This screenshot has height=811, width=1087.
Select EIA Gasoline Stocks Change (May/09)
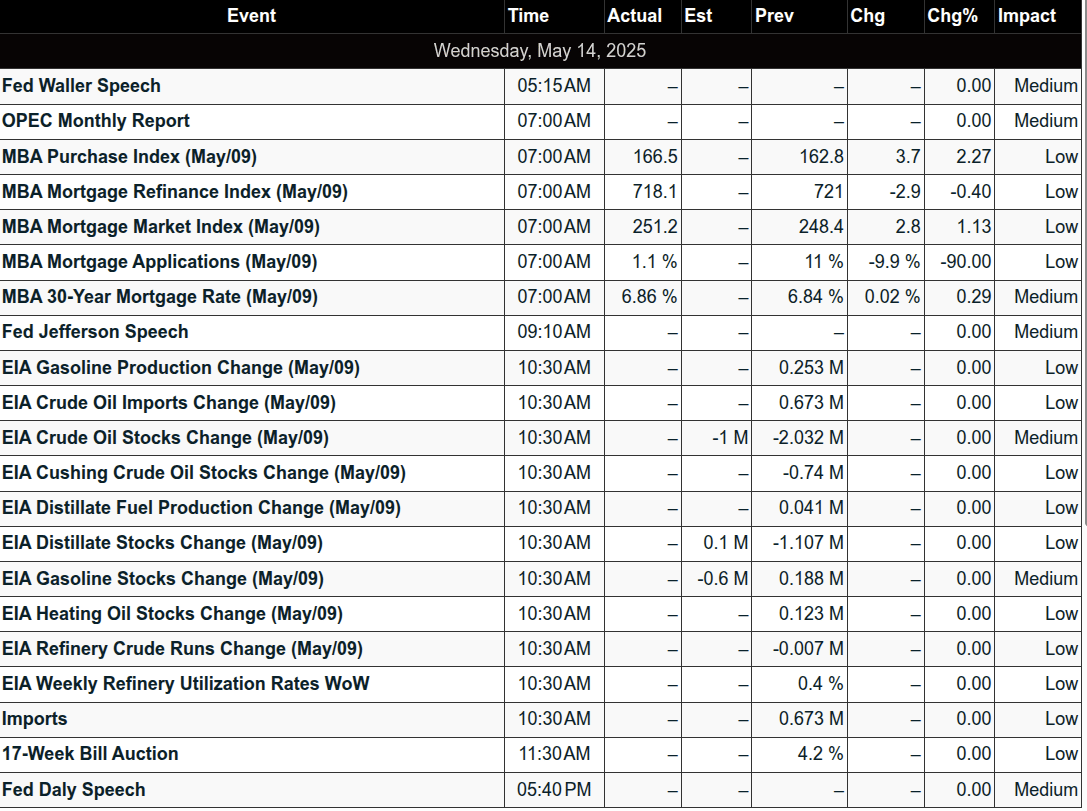(x=163, y=579)
